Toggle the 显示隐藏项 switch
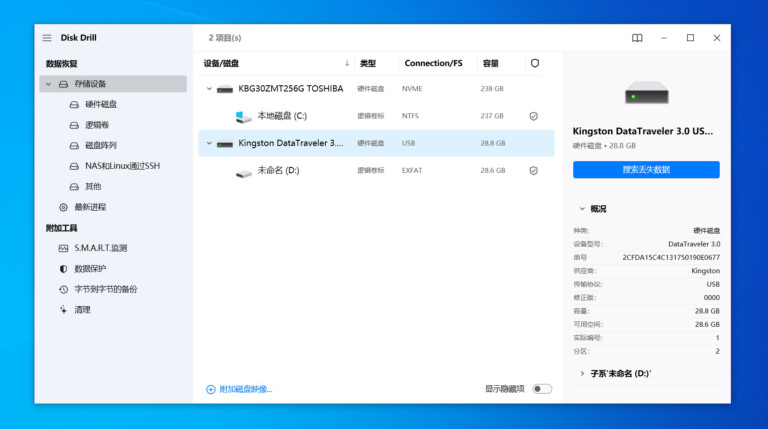This screenshot has width=768, height=429. pyautogui.click(x=542, y=389)
